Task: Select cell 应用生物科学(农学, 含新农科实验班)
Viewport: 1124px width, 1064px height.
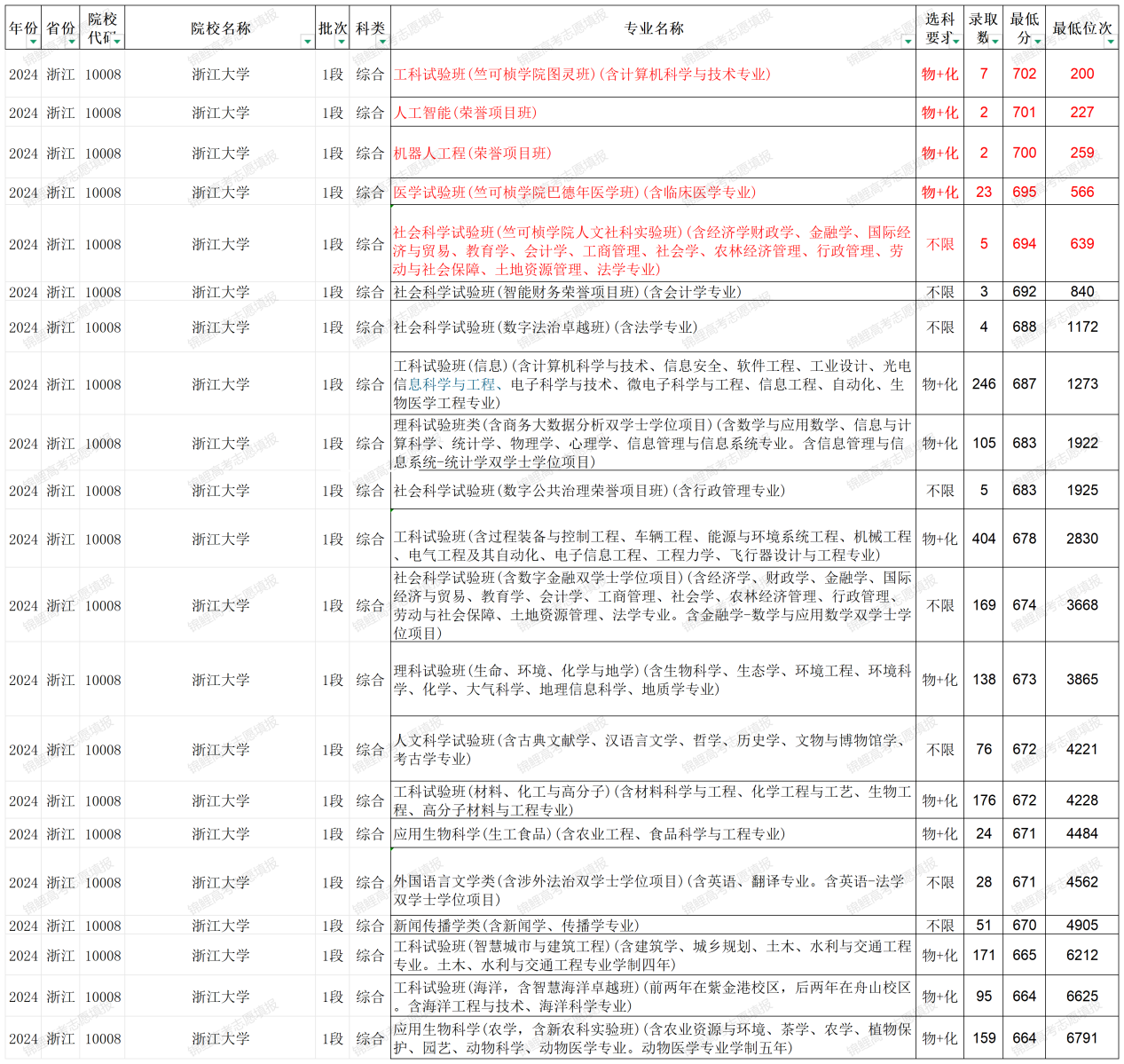Action: pyautogui.click(x=653, y=1038)
